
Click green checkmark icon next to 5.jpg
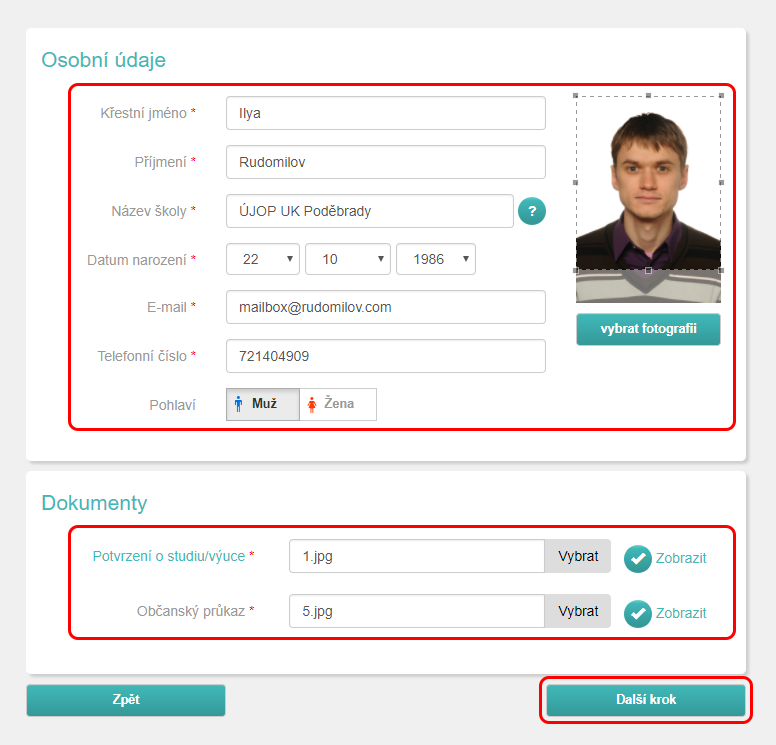point(637,614)
